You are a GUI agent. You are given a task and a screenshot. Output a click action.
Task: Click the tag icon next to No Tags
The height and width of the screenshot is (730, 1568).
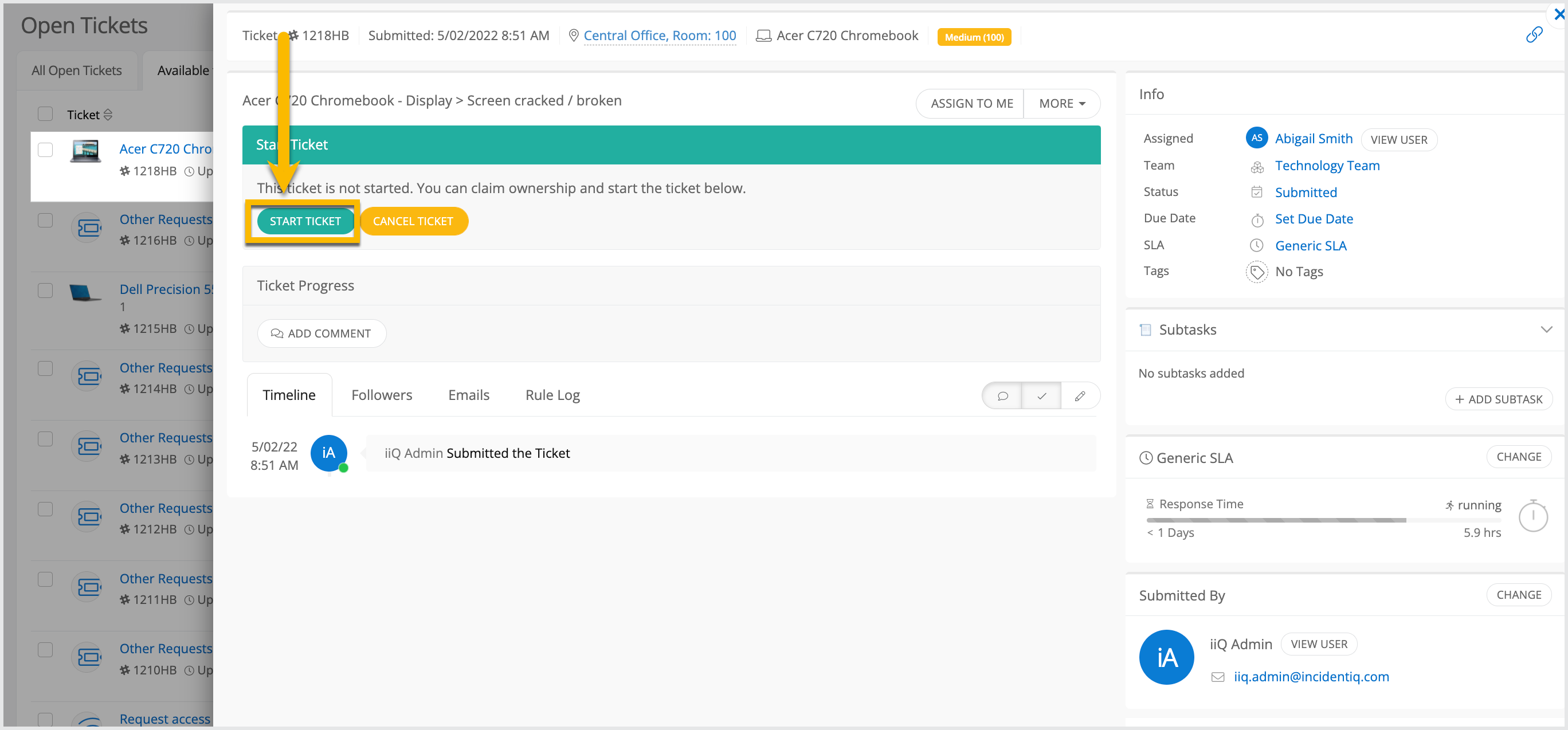click(x=1256, y=272)
